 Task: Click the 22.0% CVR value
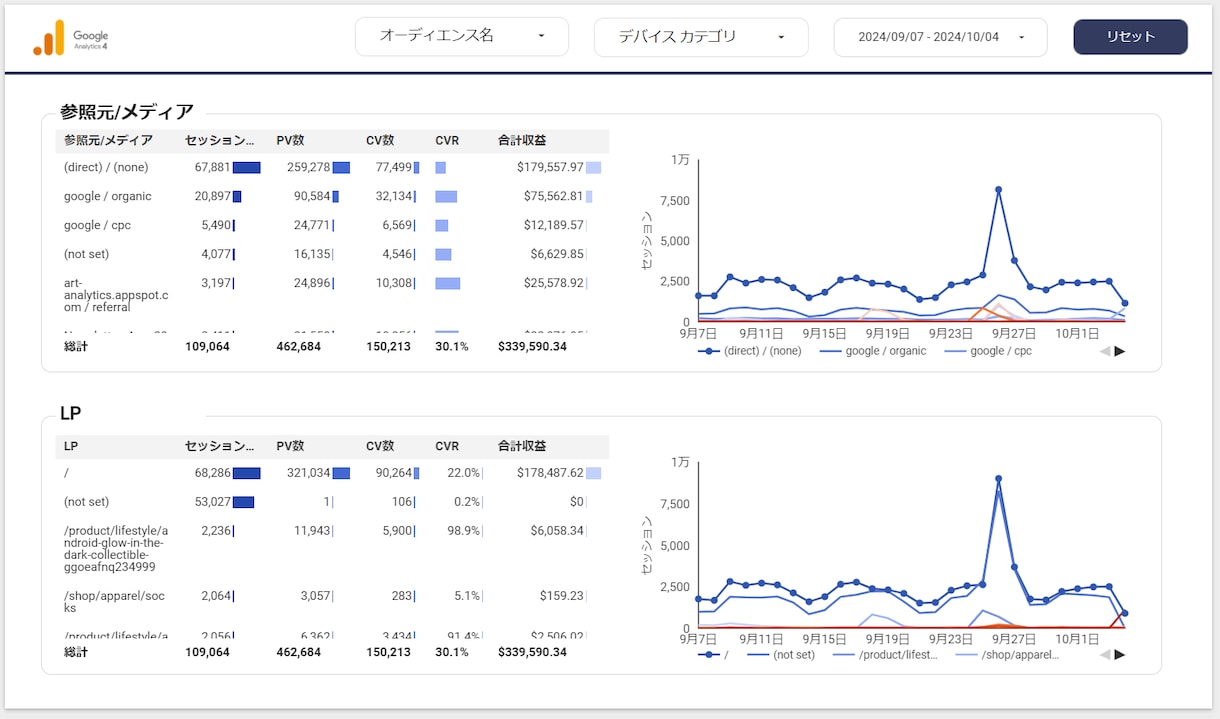(x=463, y=473)
